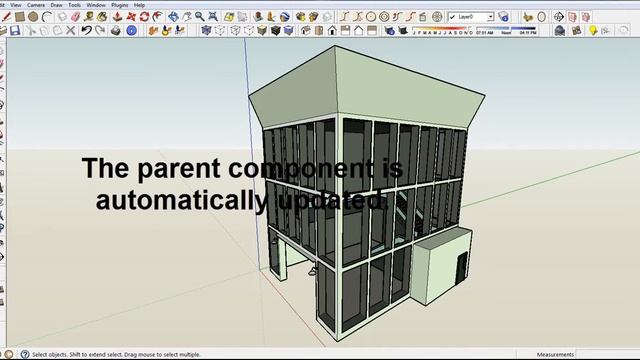Screen dimensions: 640x360
Task: Activate the Move tool
Action: point(131,17)
